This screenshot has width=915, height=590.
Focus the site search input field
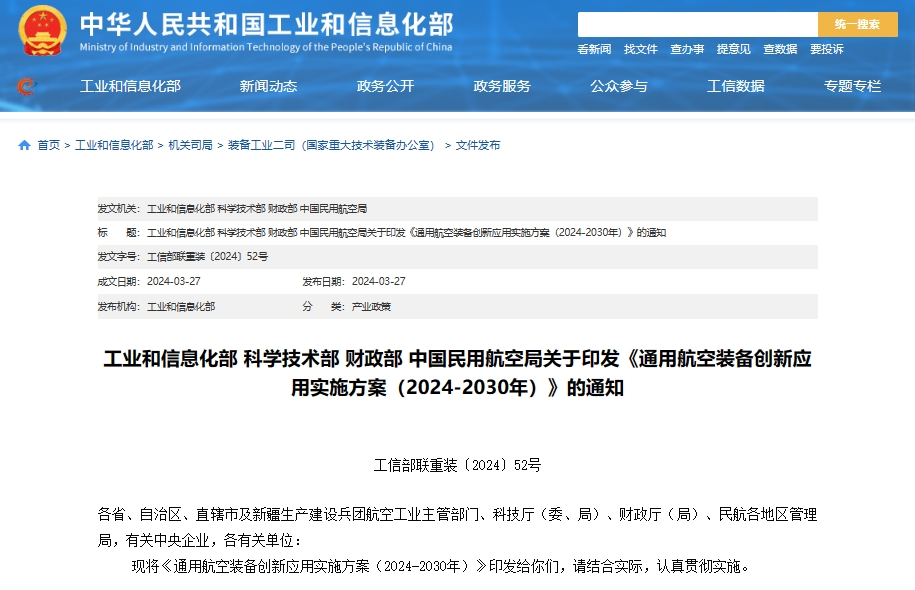point(698,24)
